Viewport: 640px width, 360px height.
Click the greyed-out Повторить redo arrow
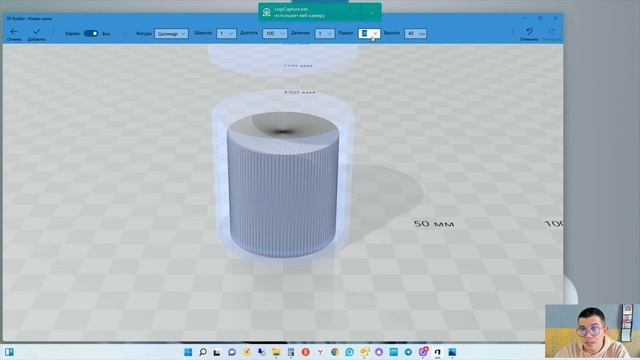click(552, 31)
